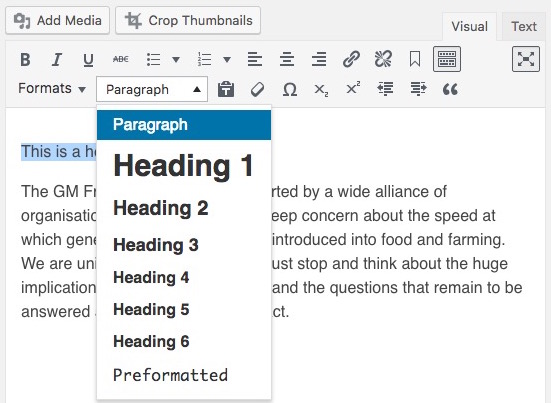Screen dimensions: 551x403
Task: Switch to the Text editor tab
Action: (x=524, y=27)
